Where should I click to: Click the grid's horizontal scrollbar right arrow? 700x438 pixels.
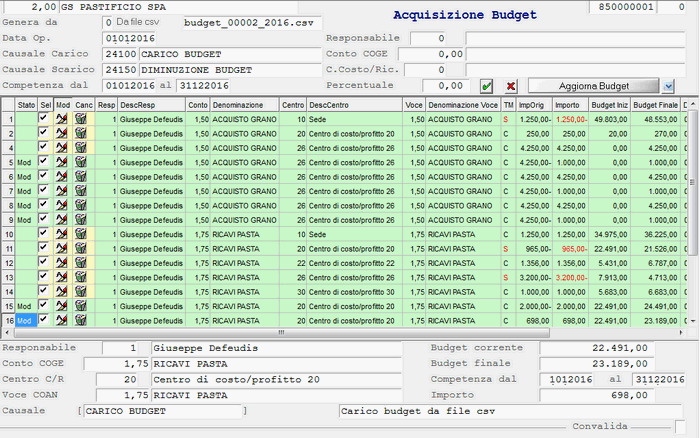pyautogui.click(x=681, y=333)
